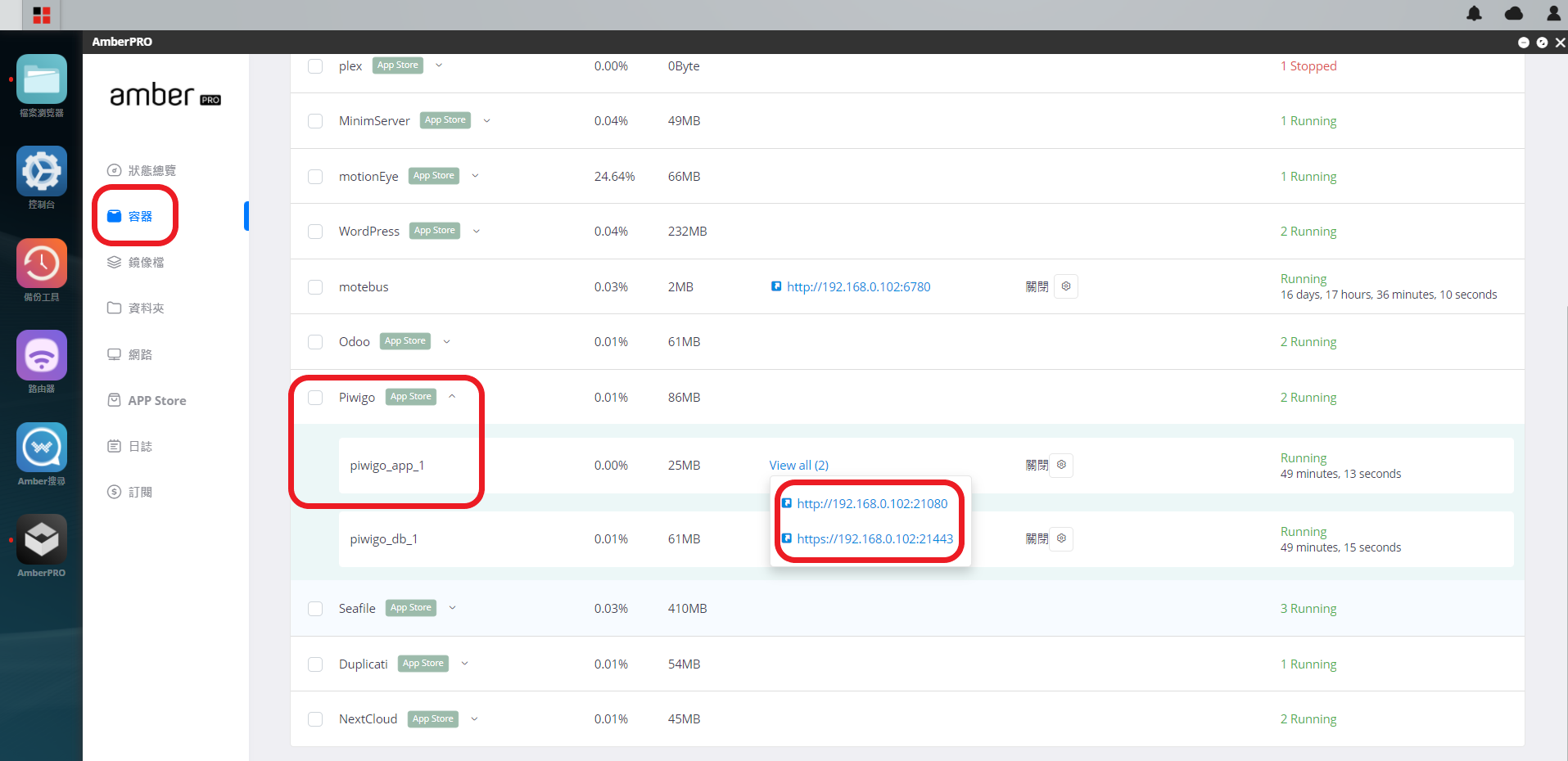Click the piwigo_db_1 container name
This screenshot has height=761, width=1568.
tap(384, 538)
